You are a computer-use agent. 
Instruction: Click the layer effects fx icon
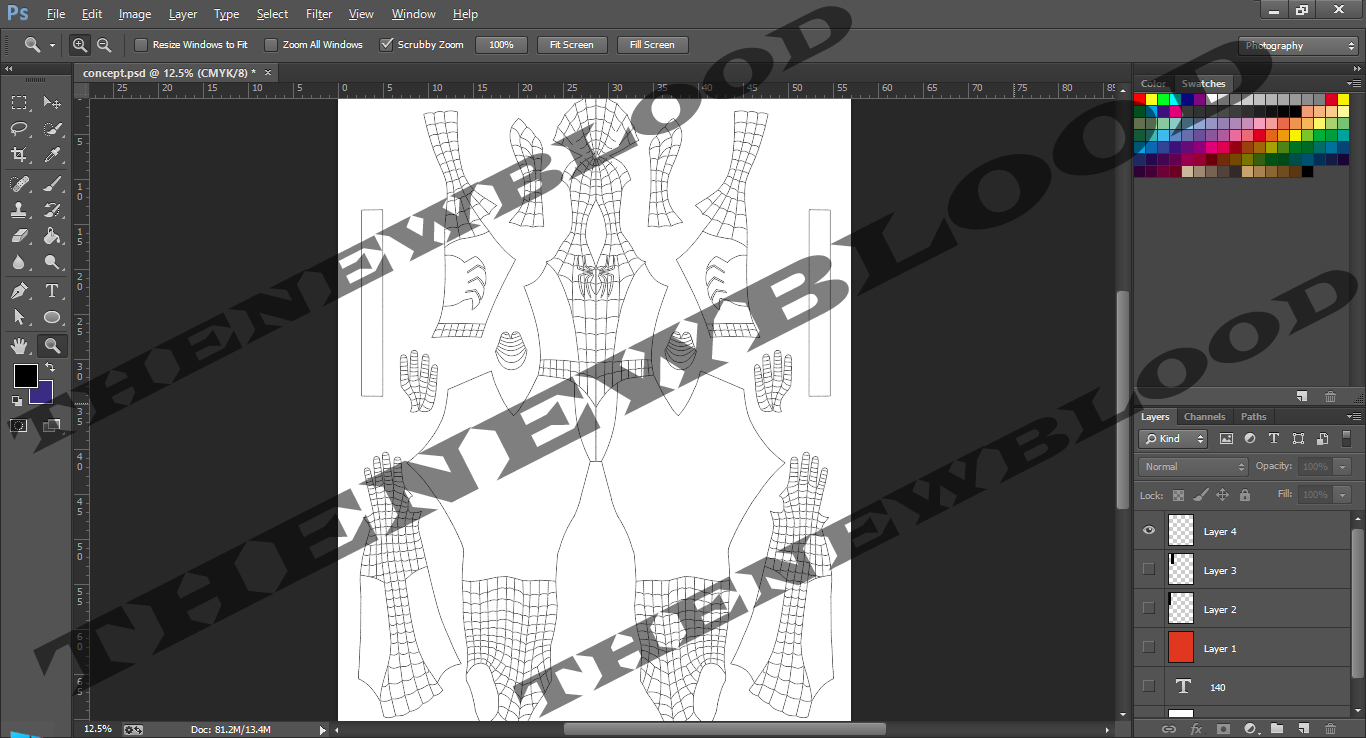pyautogui.click(x=1196, y=729)
